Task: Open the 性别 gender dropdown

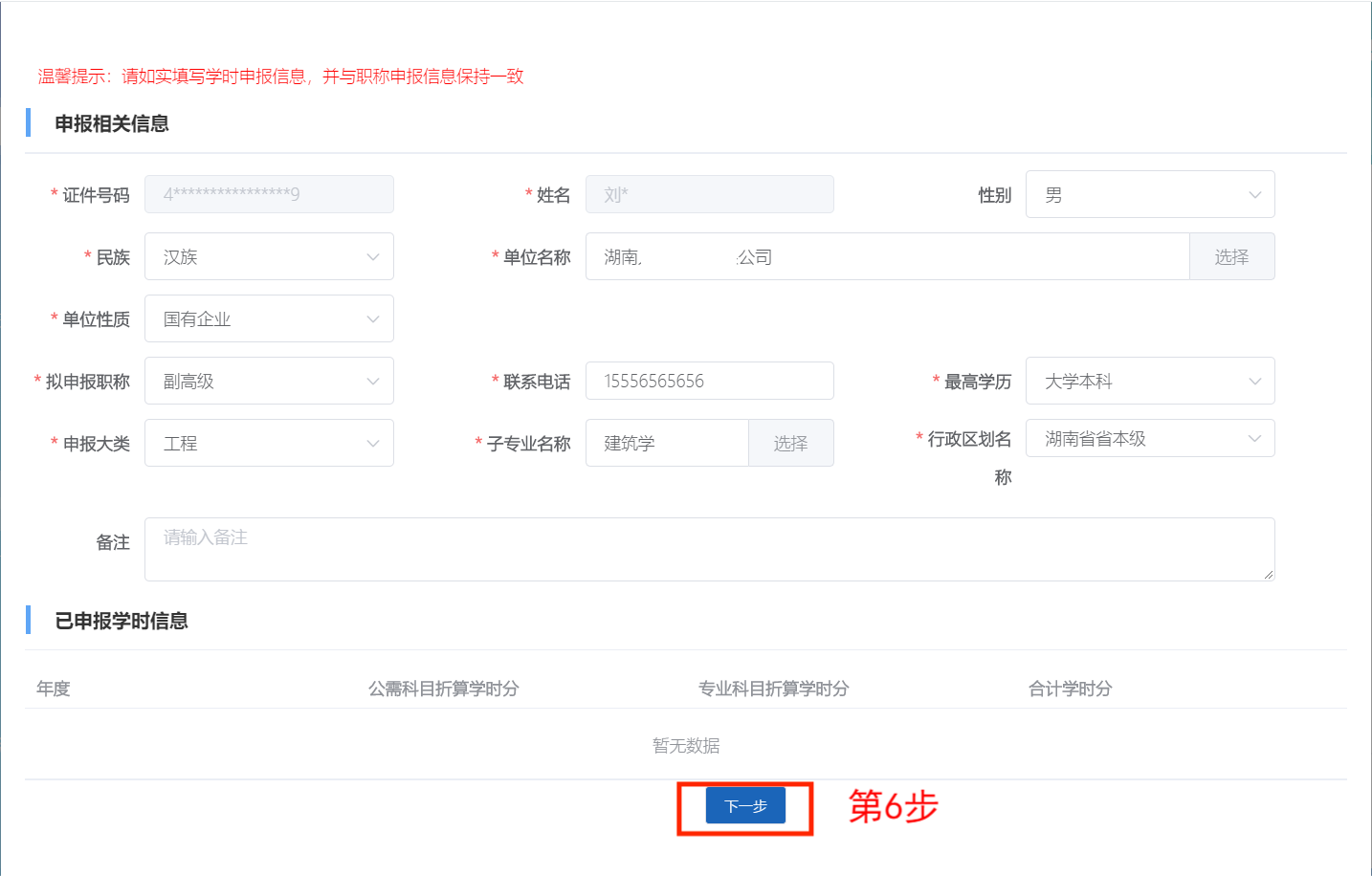Action: (1149, 195)
